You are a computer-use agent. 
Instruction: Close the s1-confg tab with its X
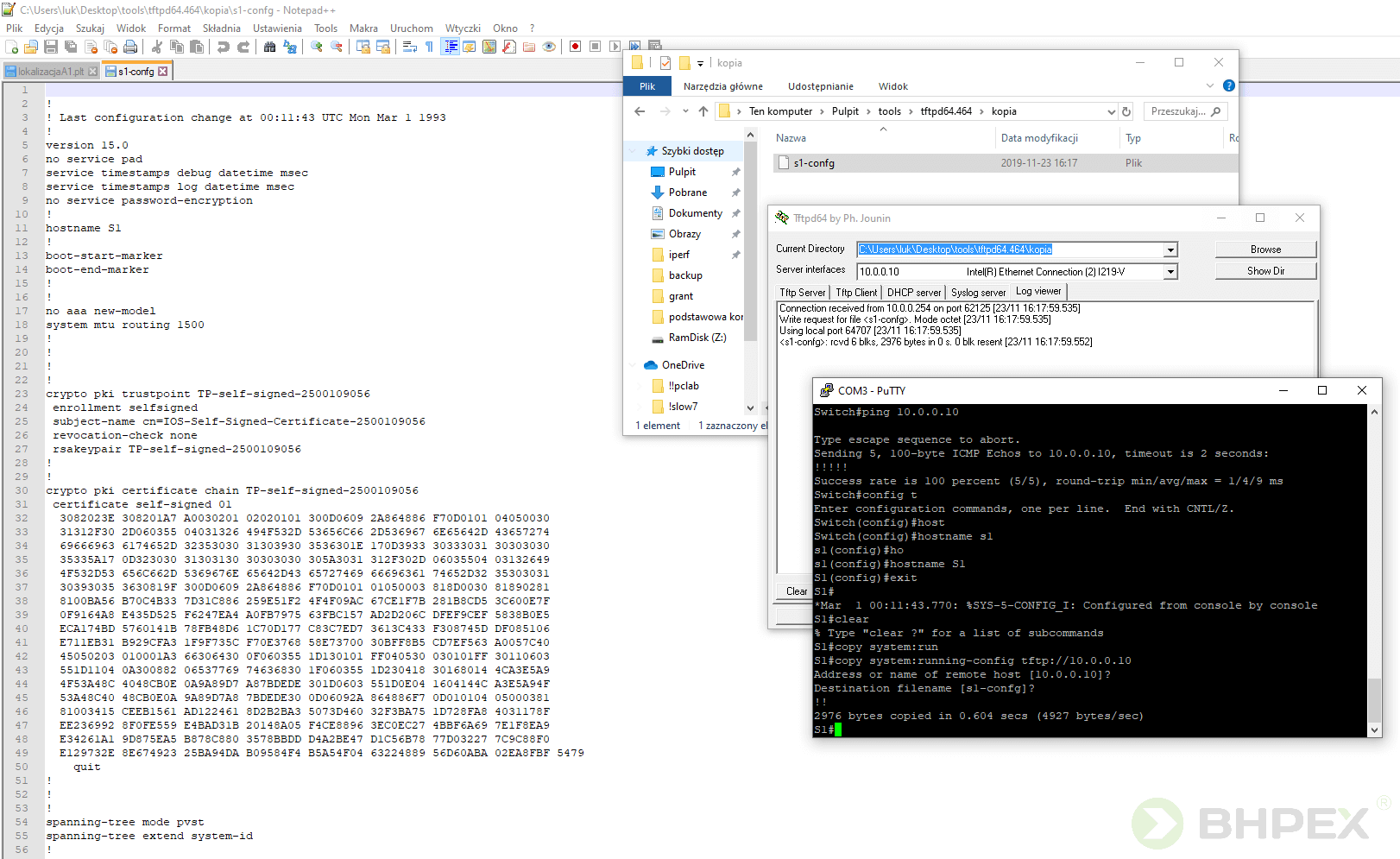(162, 72)
